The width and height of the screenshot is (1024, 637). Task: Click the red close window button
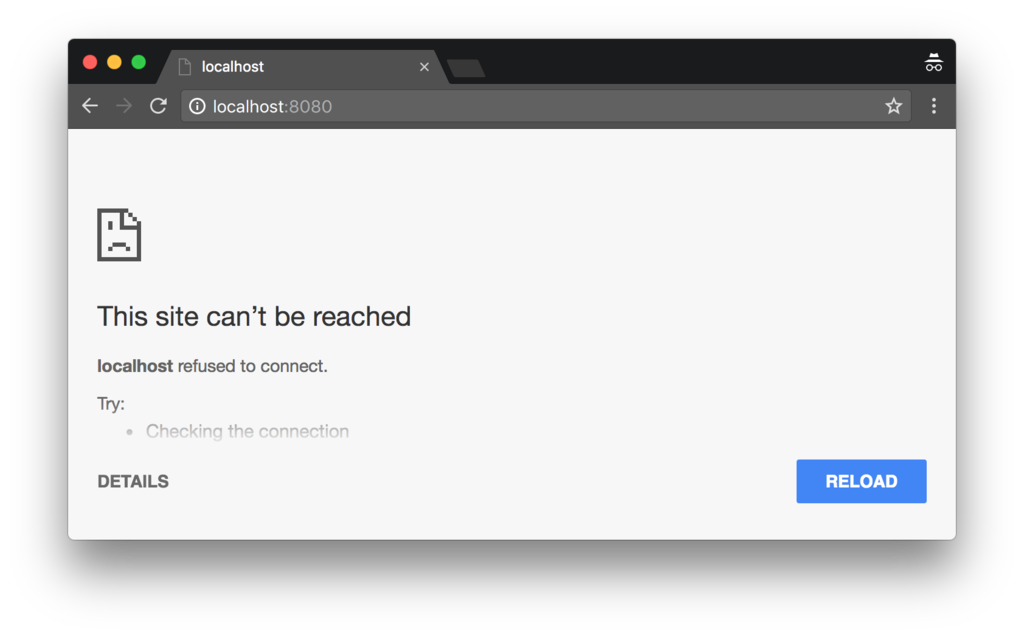point(90,62)
